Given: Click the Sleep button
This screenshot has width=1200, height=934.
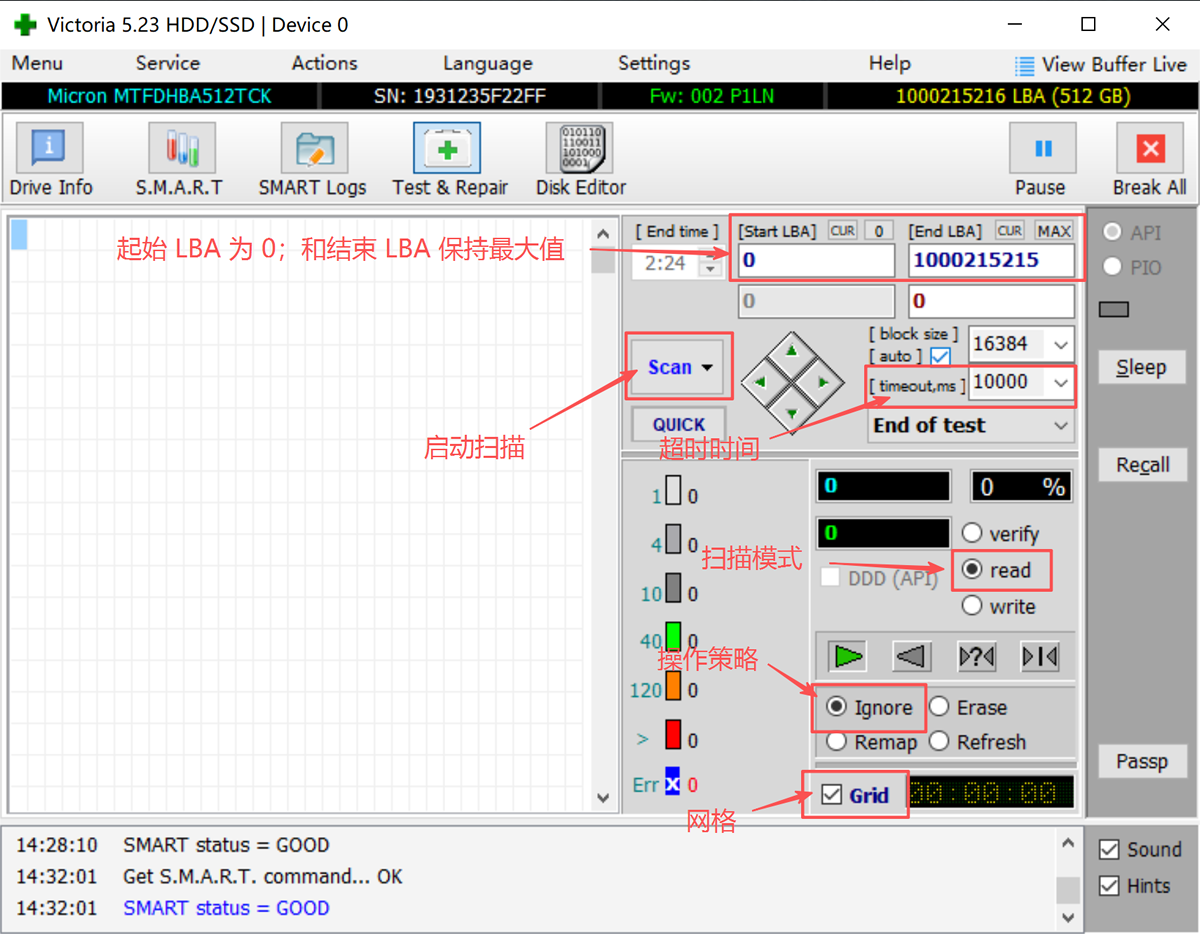Looking at the screenshot, I should [x=1142, y=367].
